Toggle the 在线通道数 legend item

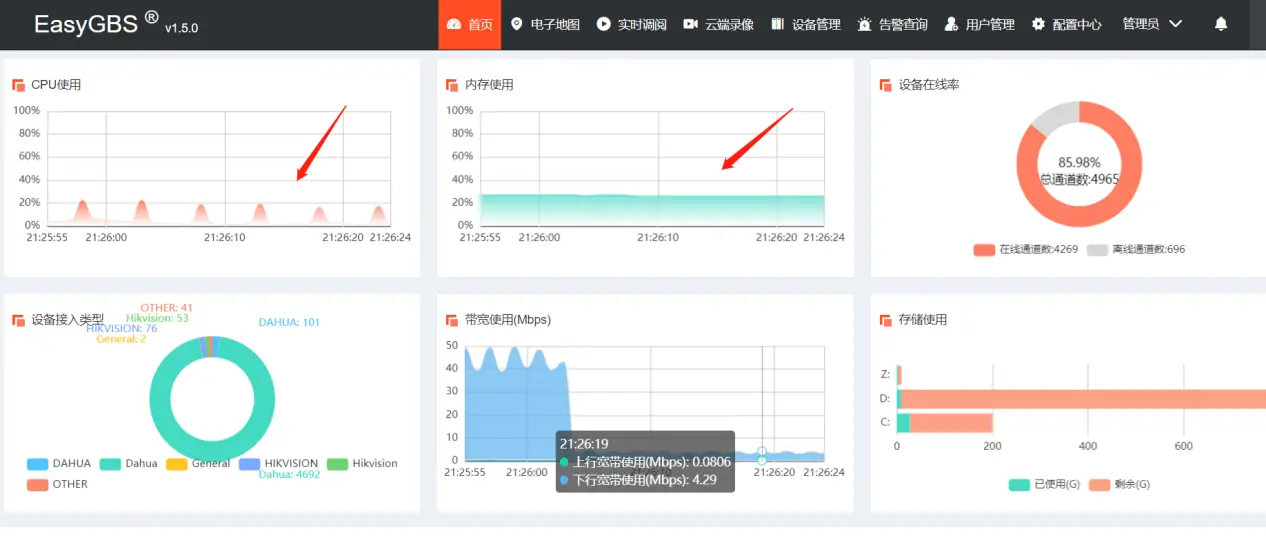(x=1025, y=249)
